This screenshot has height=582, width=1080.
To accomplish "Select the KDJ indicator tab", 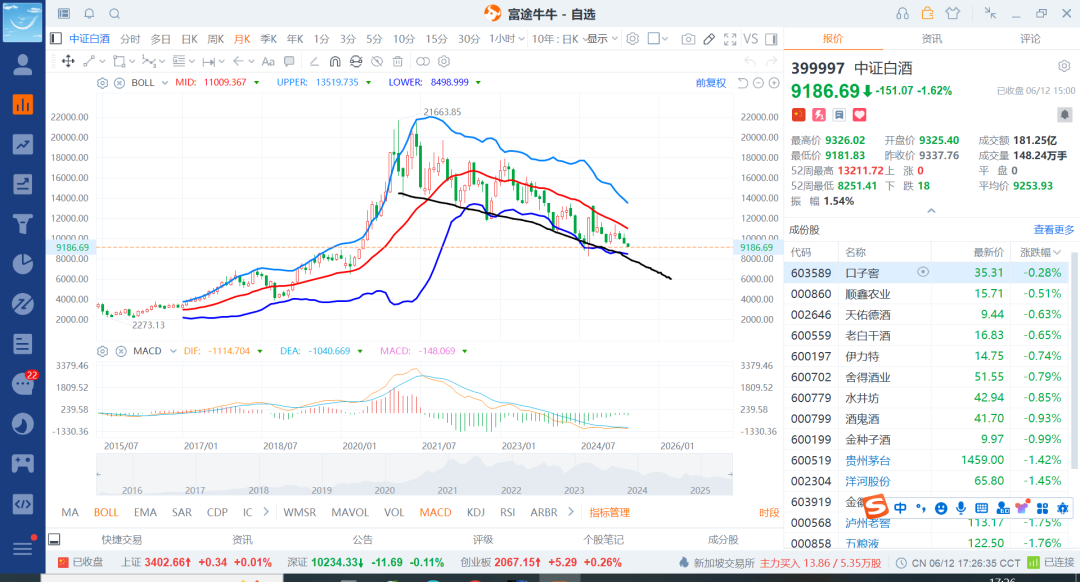I will point(475,512).
